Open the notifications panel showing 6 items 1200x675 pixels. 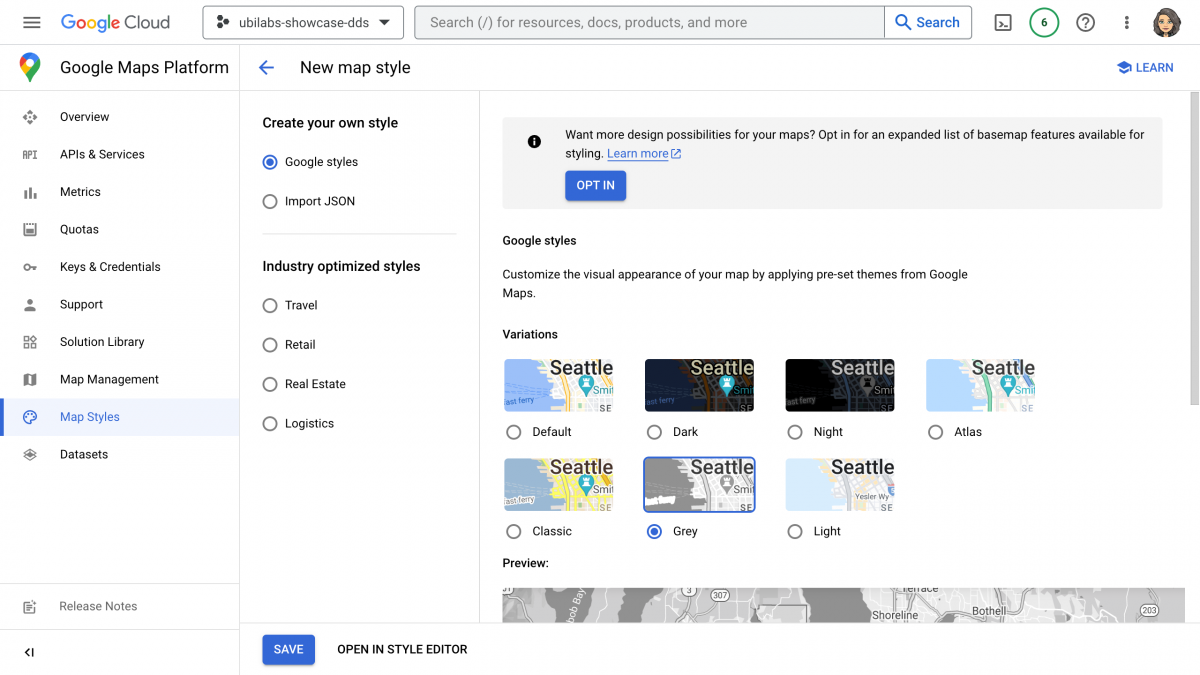[x=1044, y=22]
